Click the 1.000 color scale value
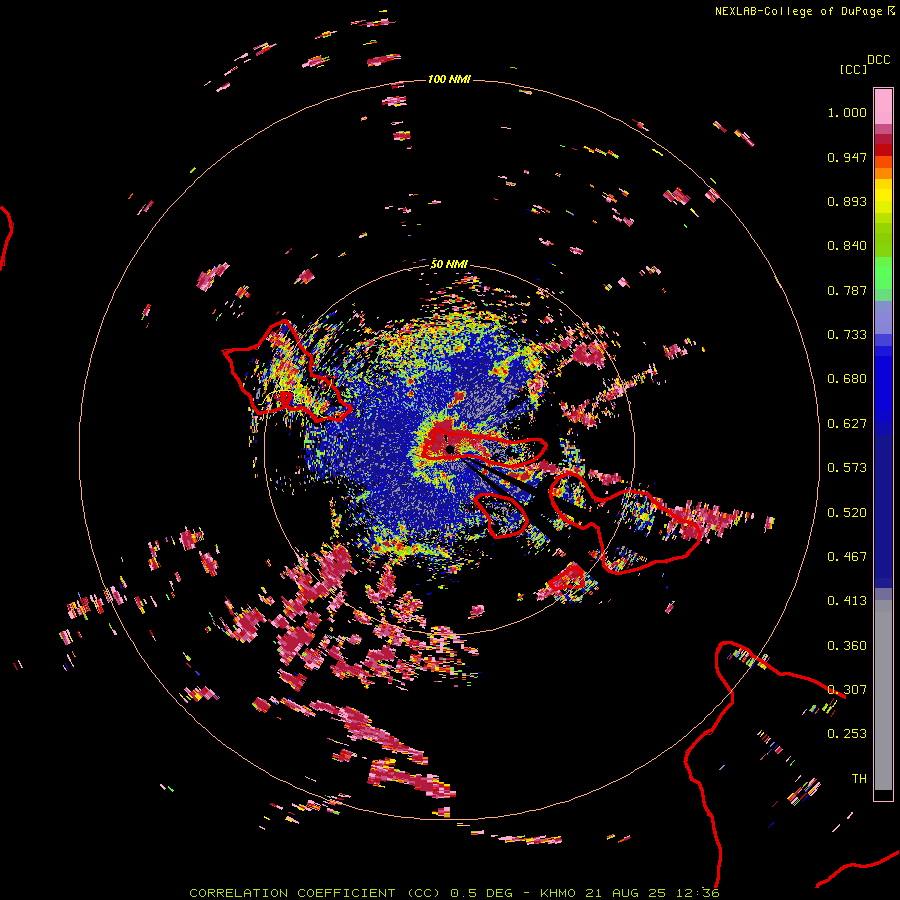 pyautogui.click(x=847, y=112)
